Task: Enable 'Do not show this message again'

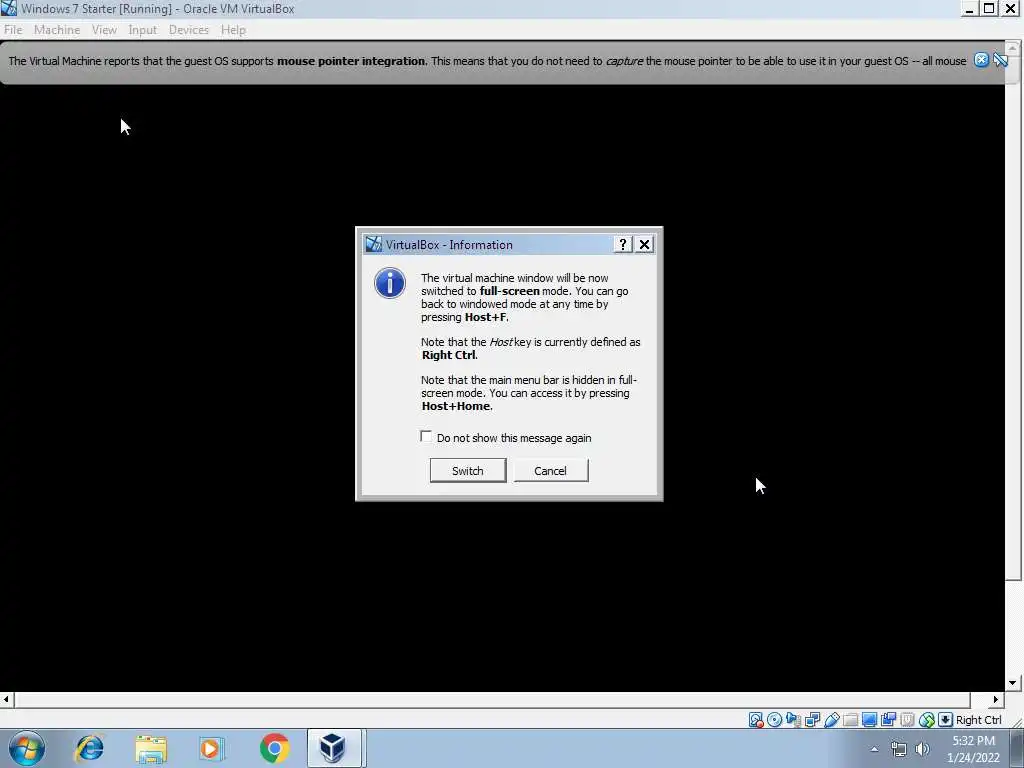Action: click(x=426, y=436)
